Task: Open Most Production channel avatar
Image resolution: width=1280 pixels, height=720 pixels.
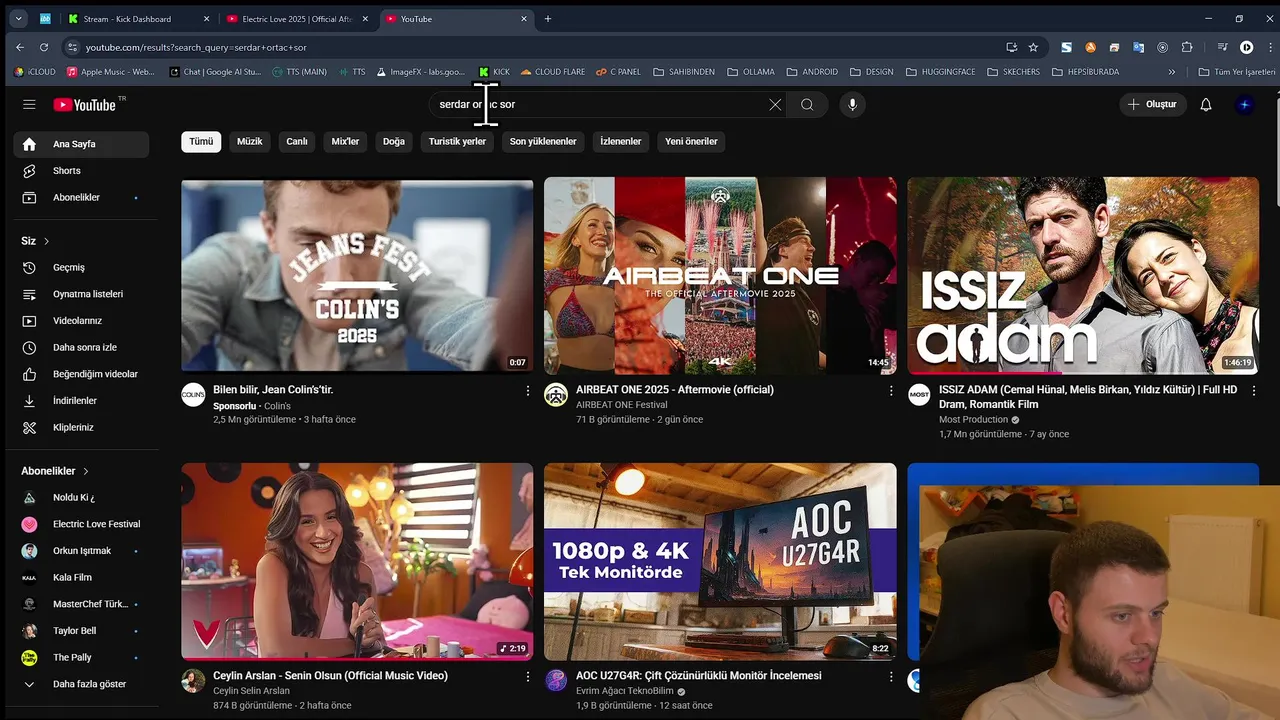Action: [x=919, y=395]
